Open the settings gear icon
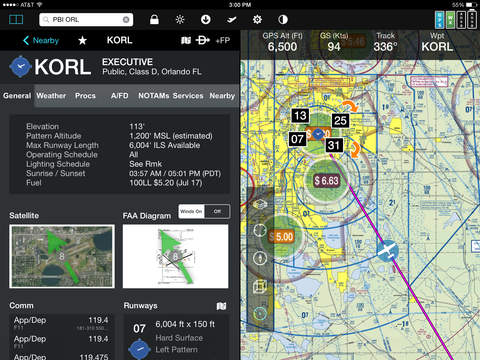 257,20
